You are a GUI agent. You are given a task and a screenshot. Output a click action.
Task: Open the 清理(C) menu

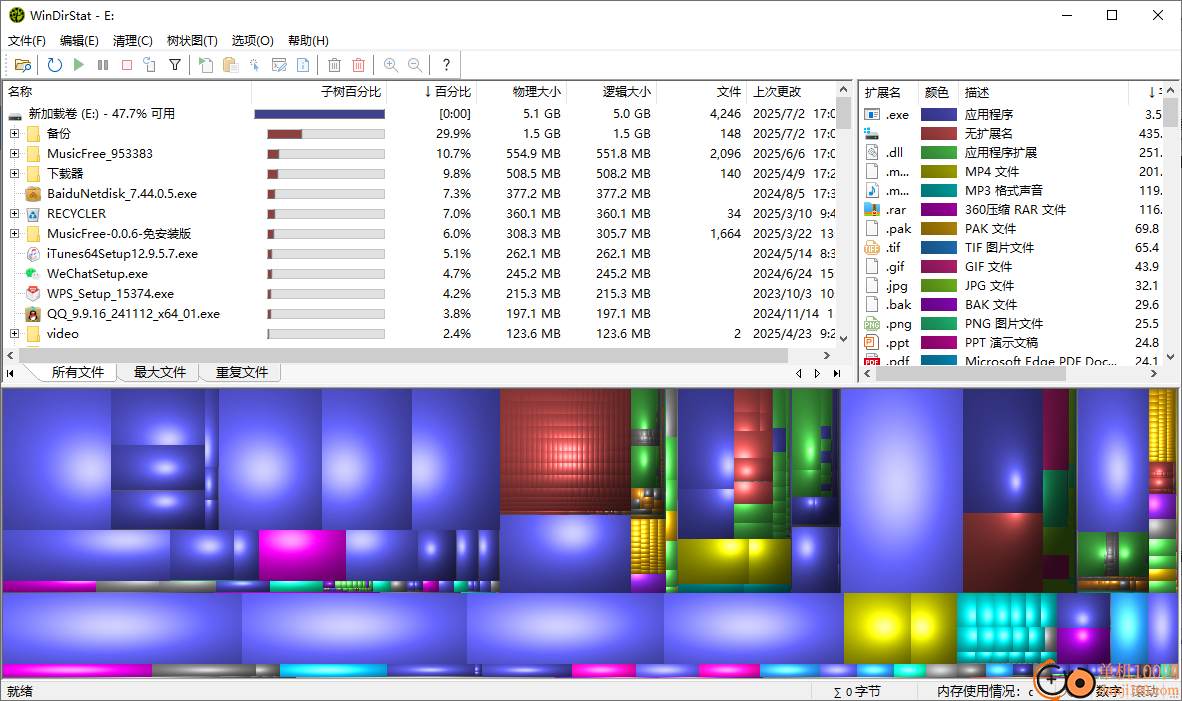point(133,41)
